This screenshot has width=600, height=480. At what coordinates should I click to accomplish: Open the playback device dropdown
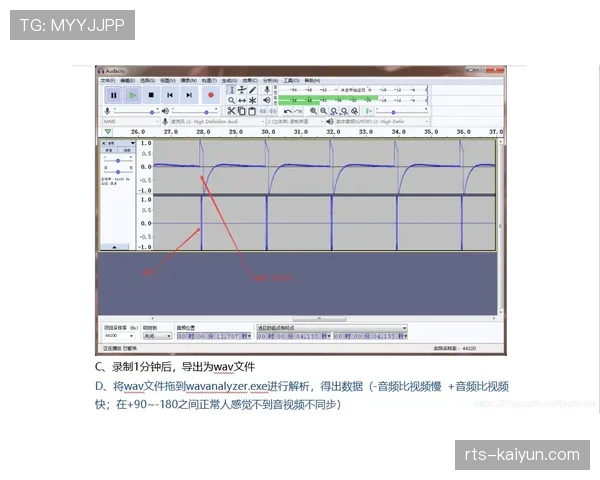pos(382,121)
